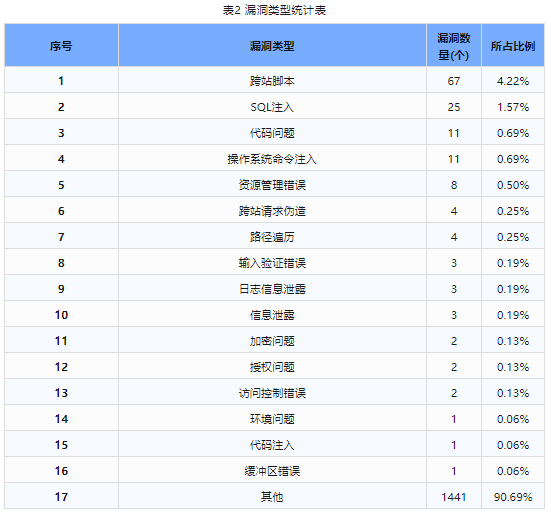Click the count value 25
Screen dimensions: 551x514
click(x=454, y=107)
